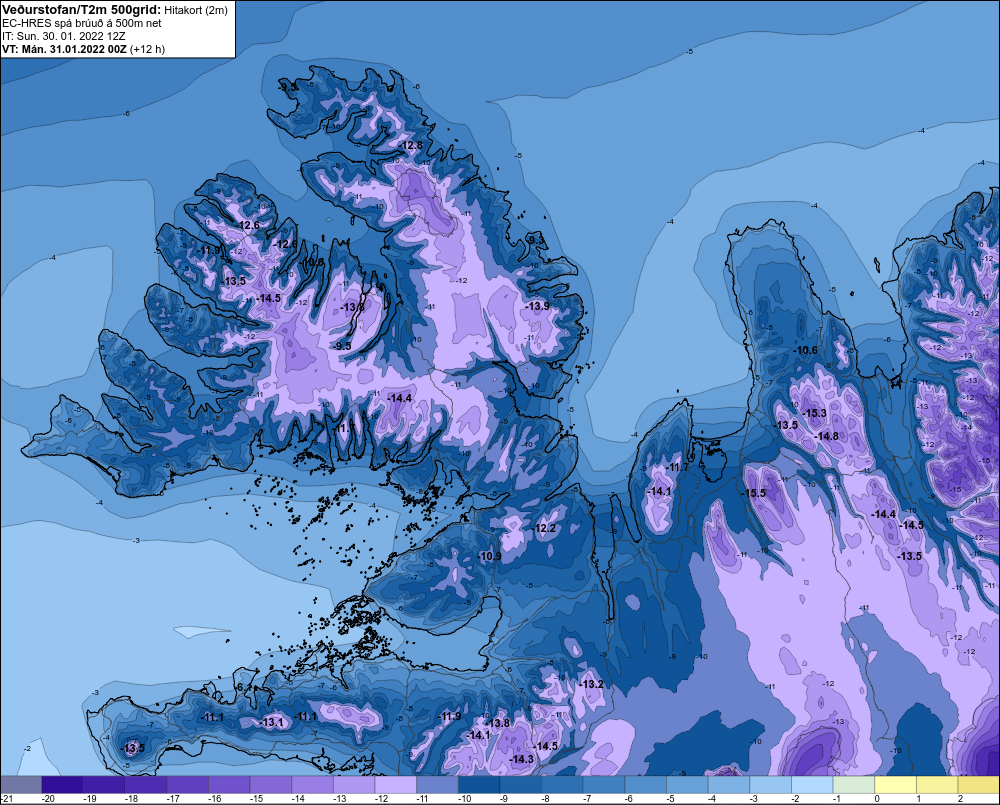Select the light blue swatch right of -2

pos(812,785)
